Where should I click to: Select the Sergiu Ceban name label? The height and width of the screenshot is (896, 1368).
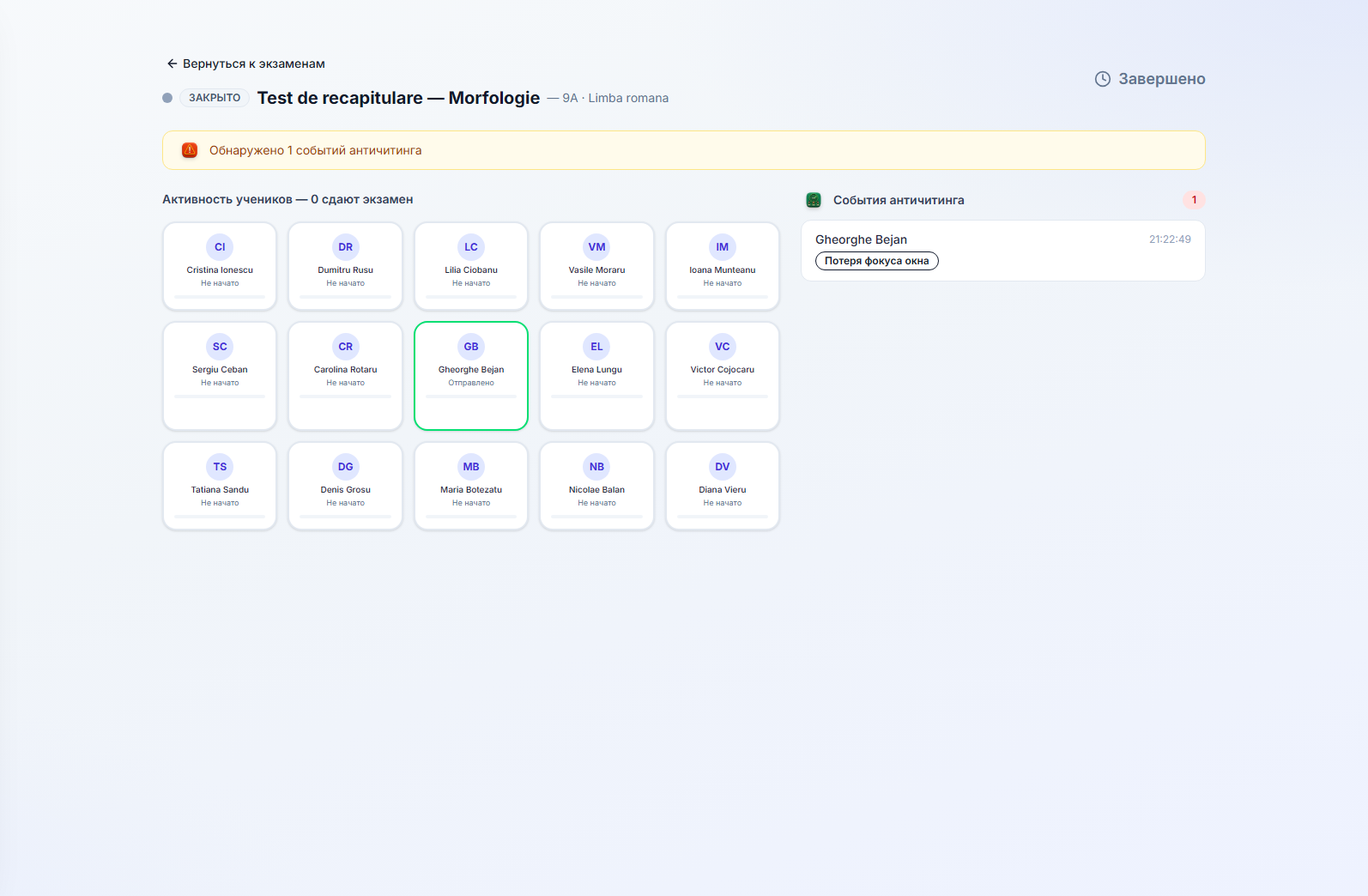tap(220, 370)
